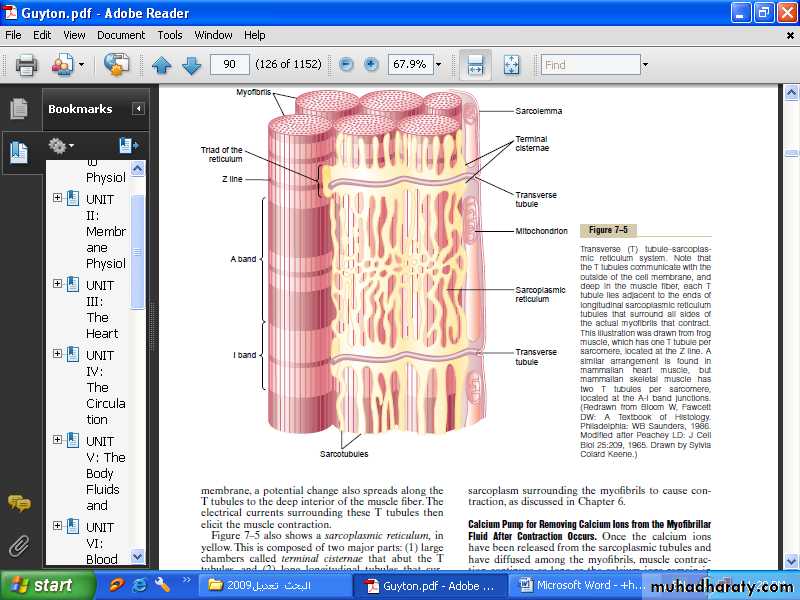Open the View menu
800x600 pixels.
(x=74, y=35)
